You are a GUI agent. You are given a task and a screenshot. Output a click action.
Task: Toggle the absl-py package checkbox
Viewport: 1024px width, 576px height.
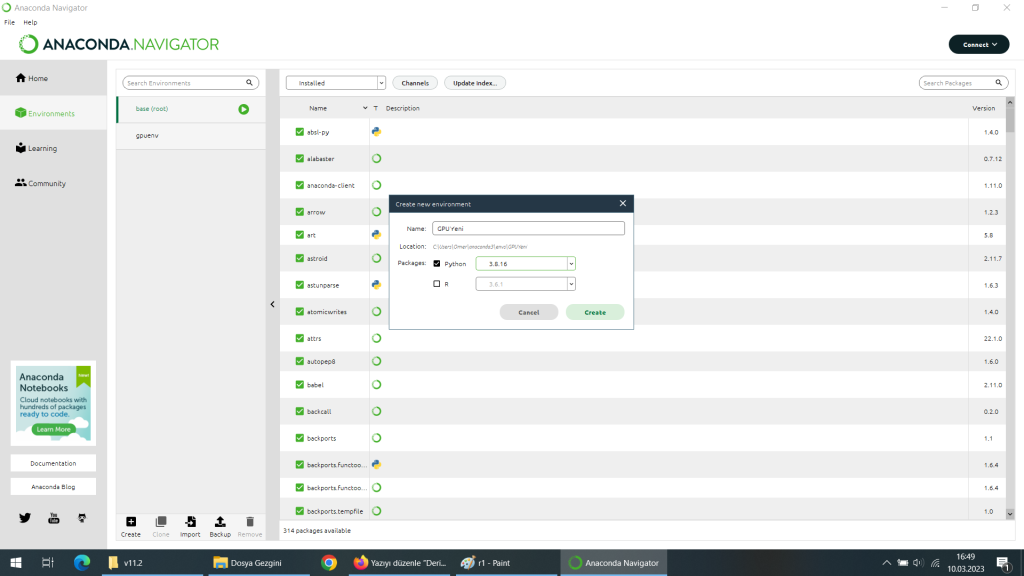(x=300, y=132)
